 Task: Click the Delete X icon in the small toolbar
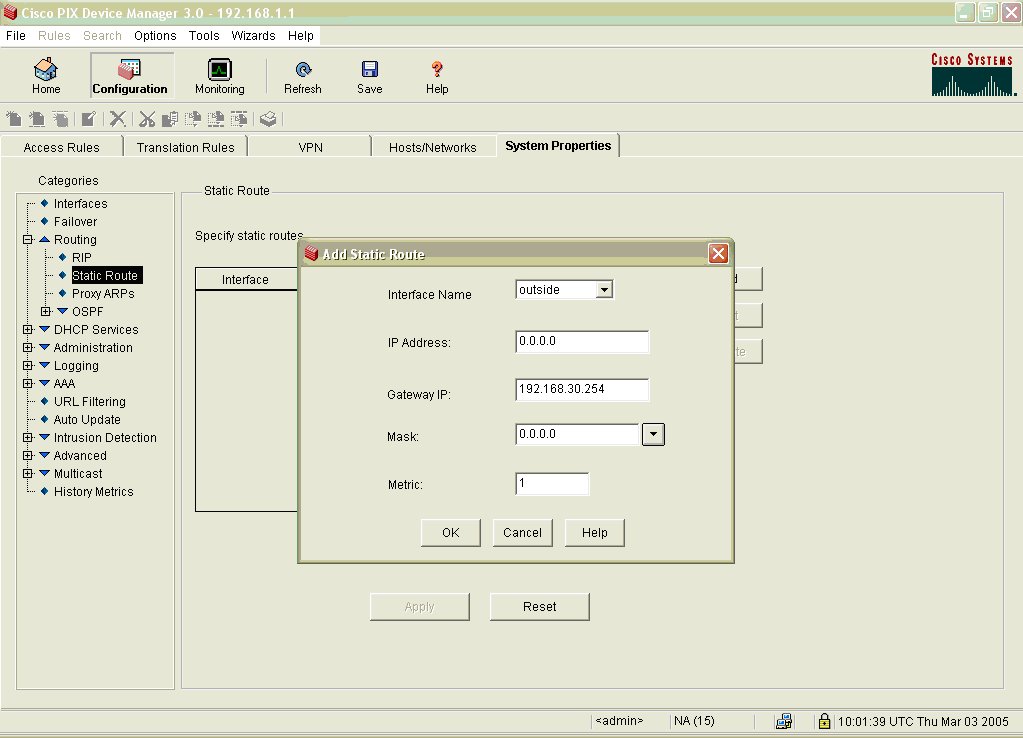click(117, 119)
